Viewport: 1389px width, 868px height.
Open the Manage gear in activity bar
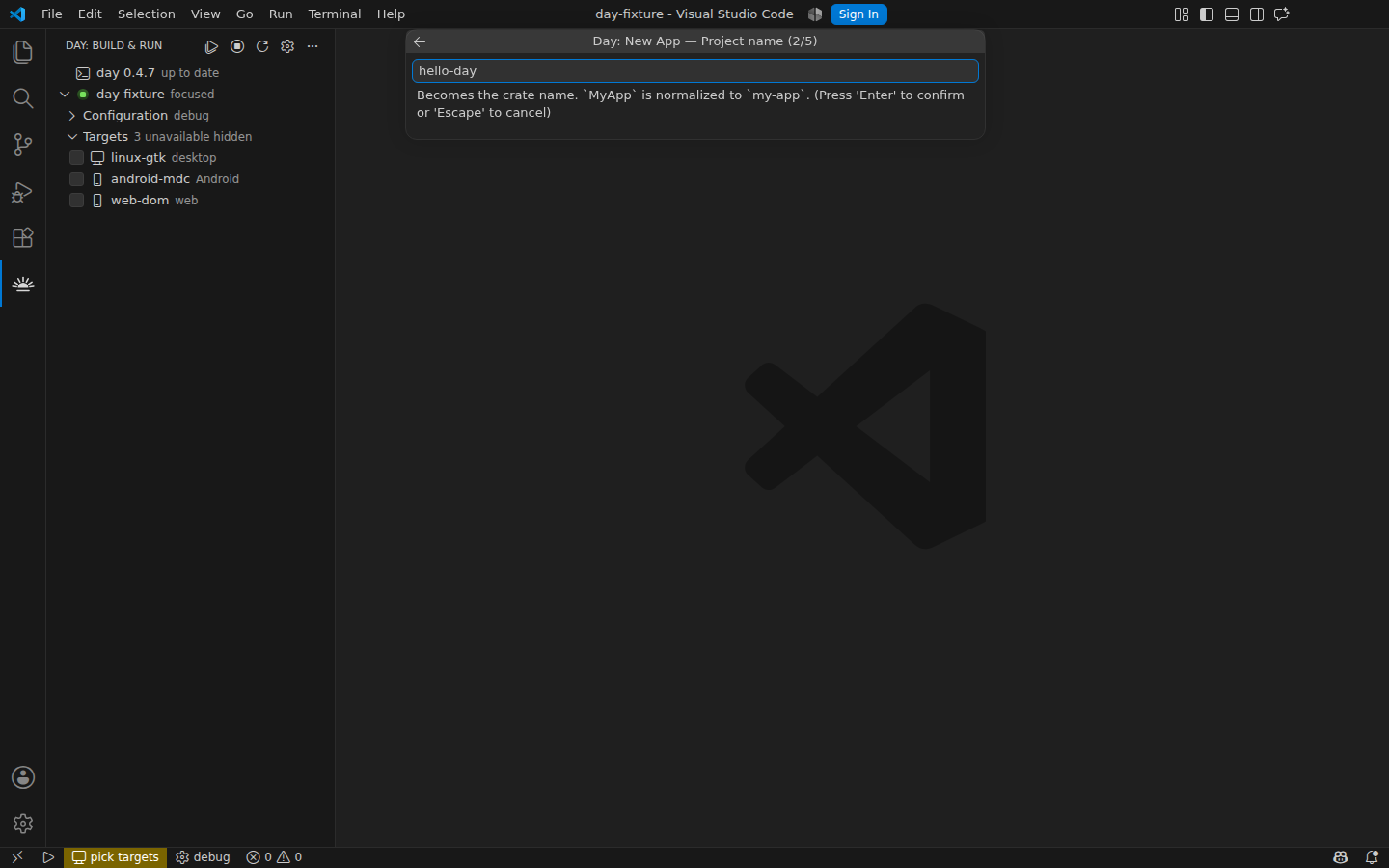click(23, 824)
